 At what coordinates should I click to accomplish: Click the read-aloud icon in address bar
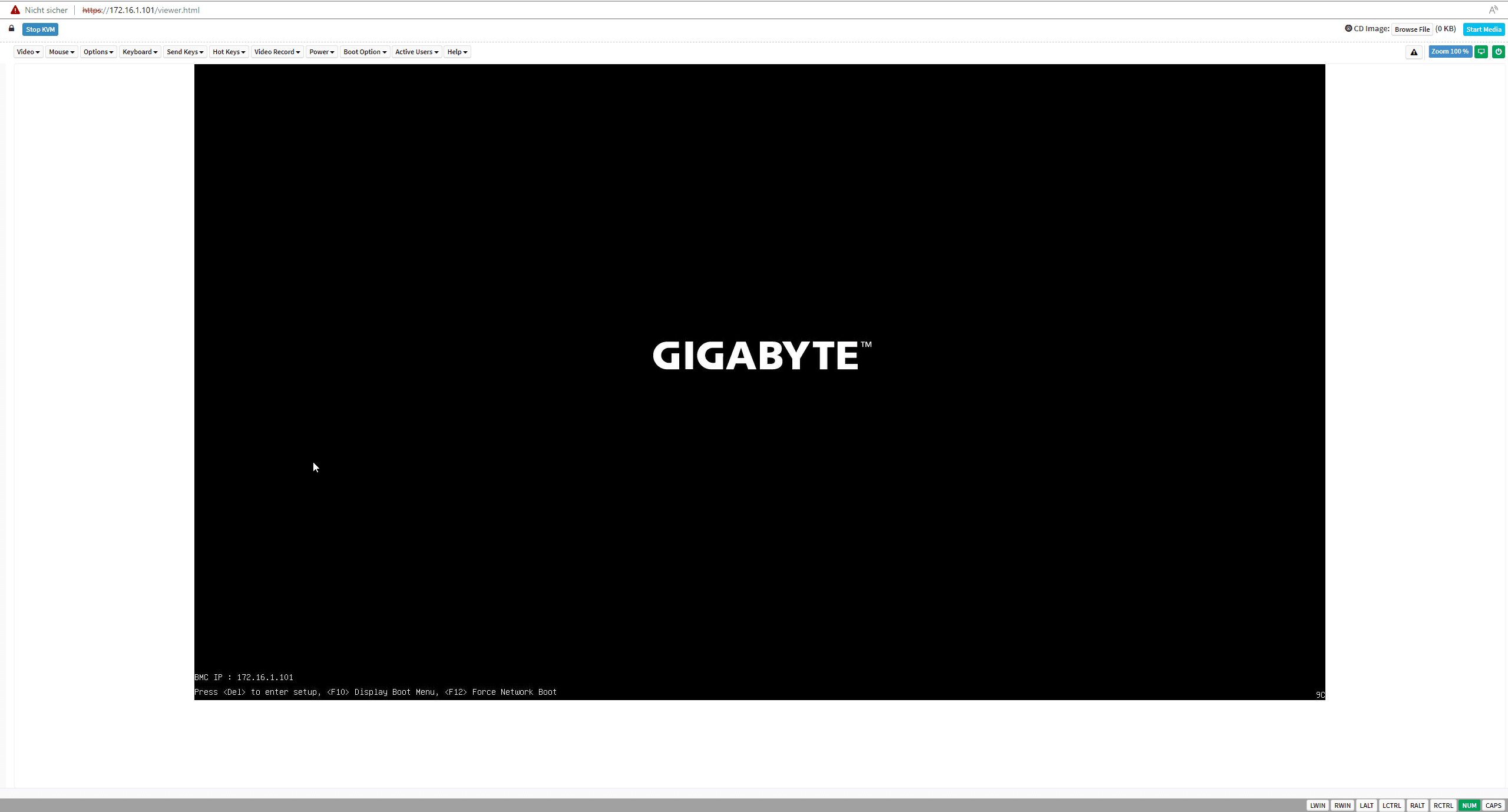[x=1493, y=10]
